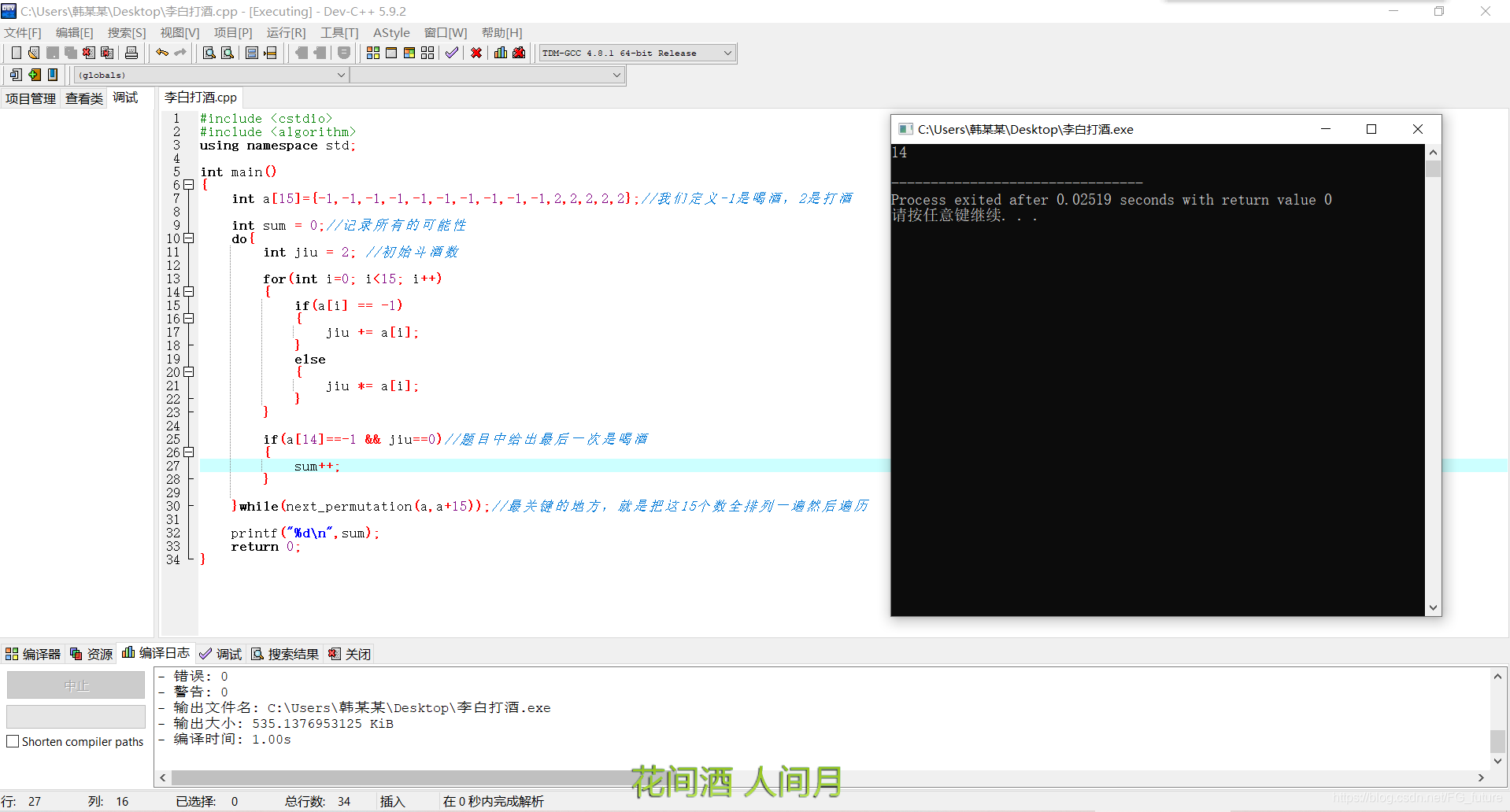Switch to the 调试 bottom panel tab
This screenshot has height=812, width=1510.
(x=220, y=654)
